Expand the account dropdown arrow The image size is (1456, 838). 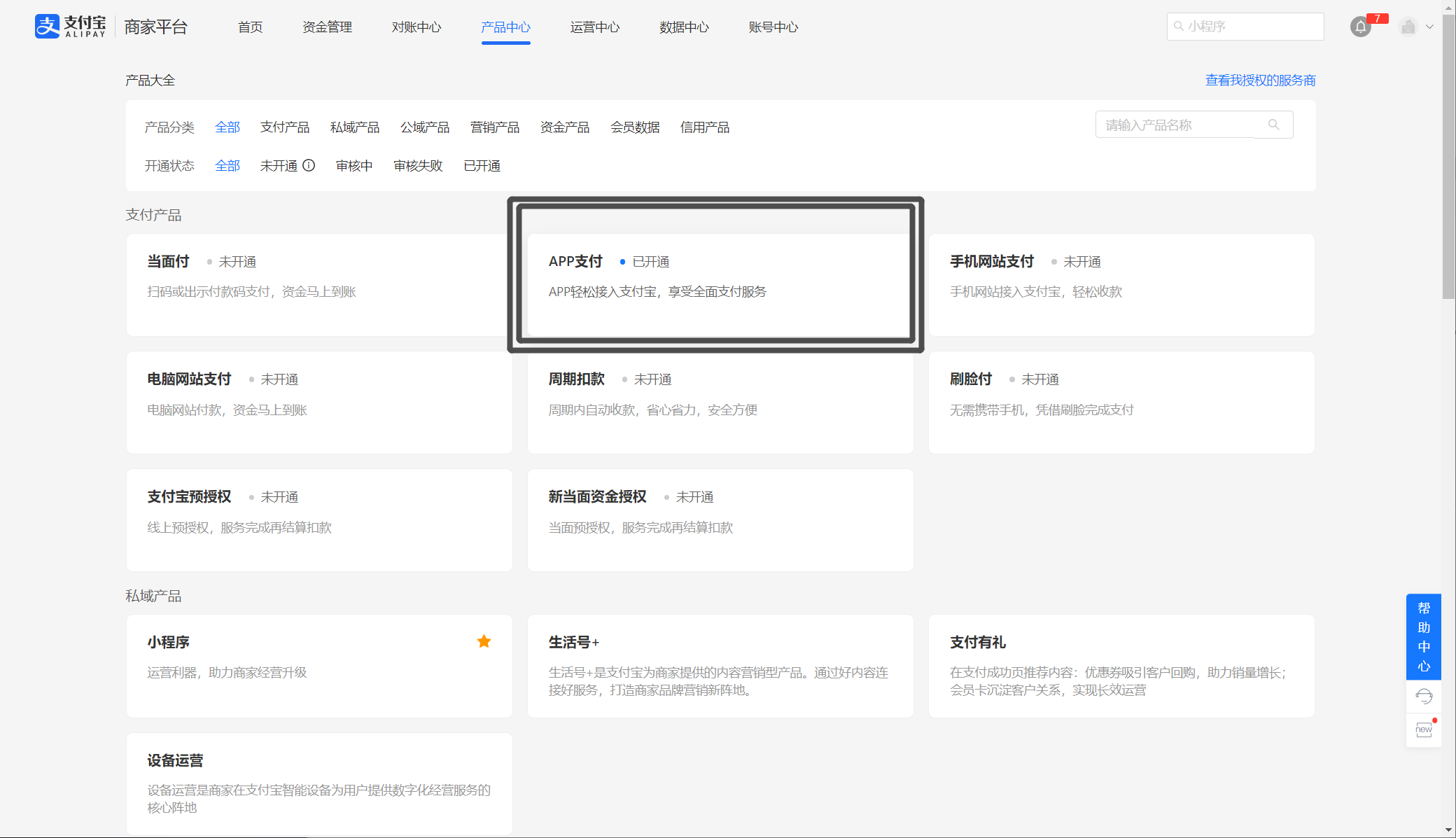click(x=1429, y=27)
